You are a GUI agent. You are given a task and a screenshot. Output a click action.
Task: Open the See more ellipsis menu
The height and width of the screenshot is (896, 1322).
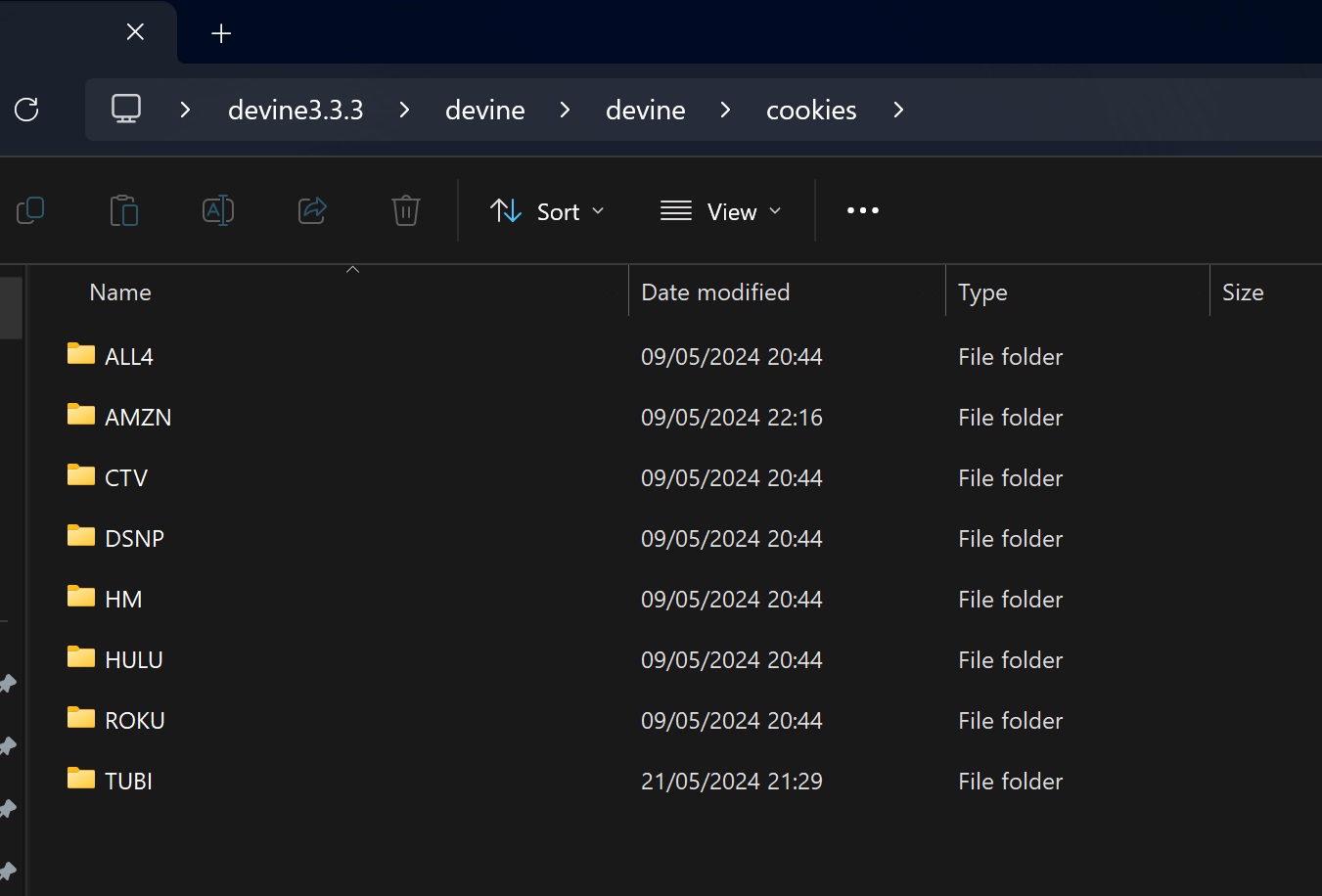coord(862,210)
